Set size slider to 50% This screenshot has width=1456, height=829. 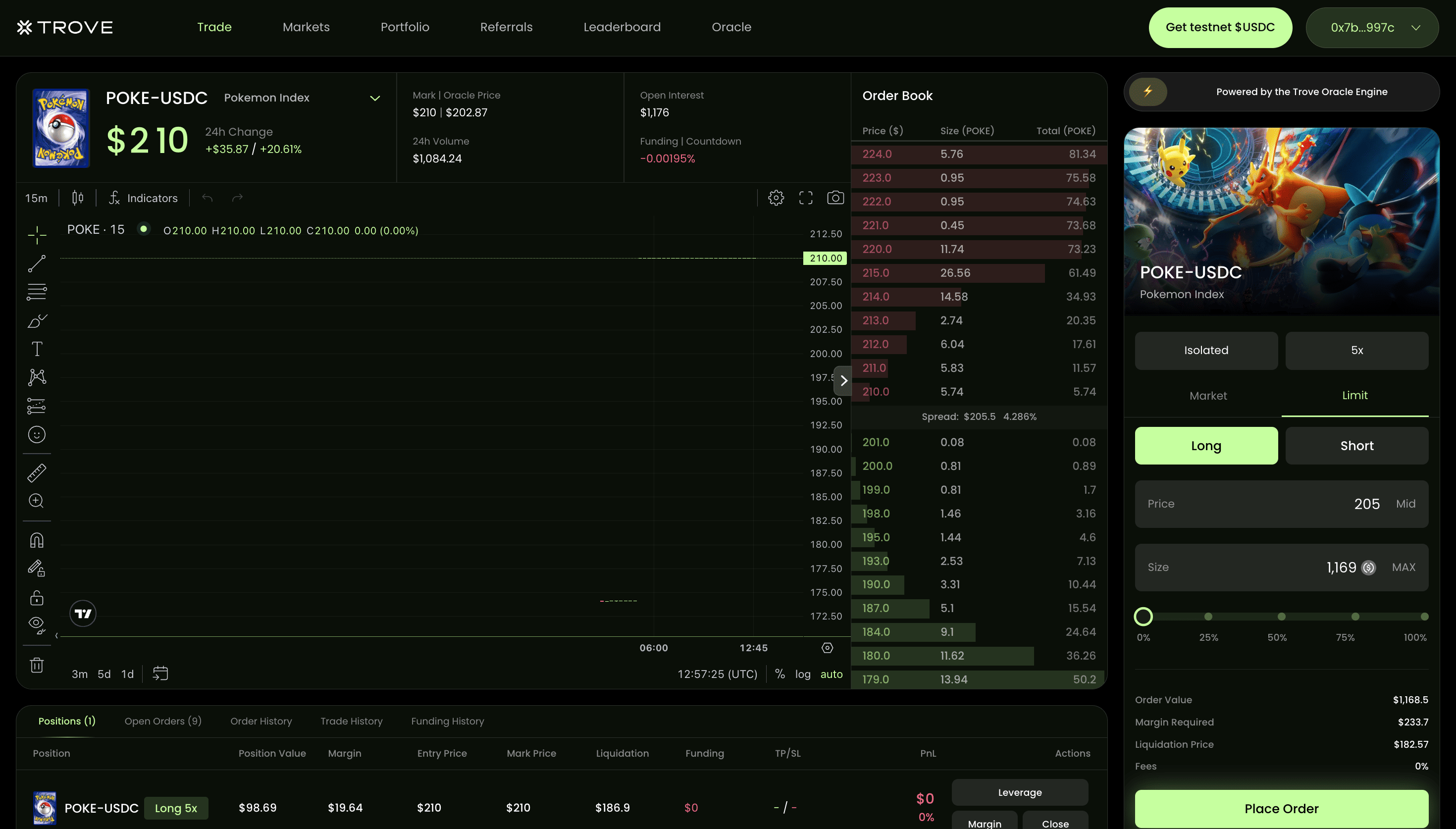(1281, 617)
